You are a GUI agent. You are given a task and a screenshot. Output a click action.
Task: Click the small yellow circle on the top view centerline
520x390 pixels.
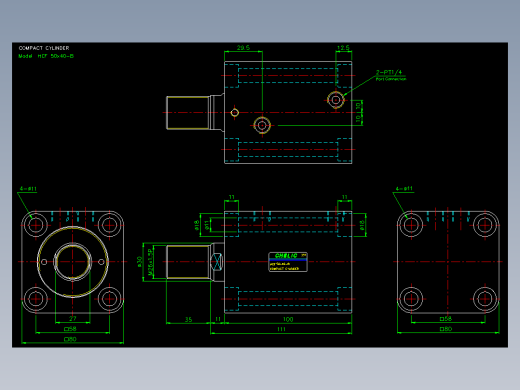(235, 113)
